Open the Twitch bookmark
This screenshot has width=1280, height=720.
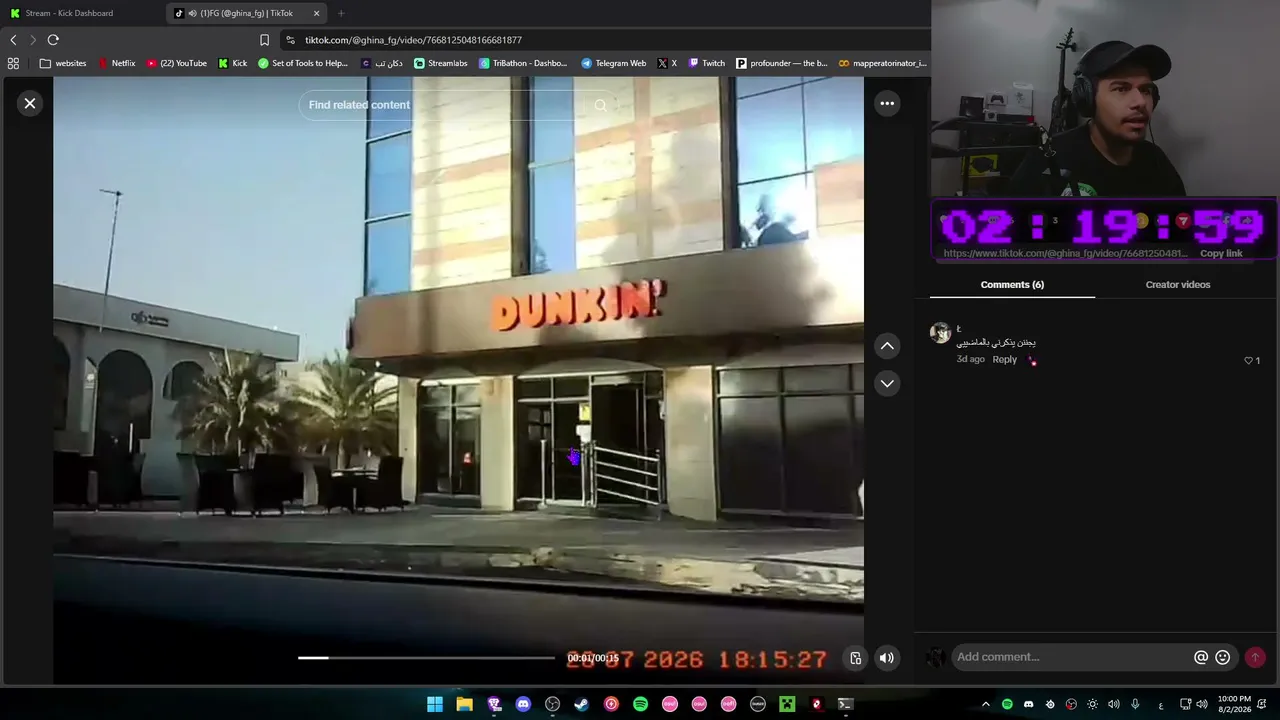pyautogui.click(x=706, y=63)
